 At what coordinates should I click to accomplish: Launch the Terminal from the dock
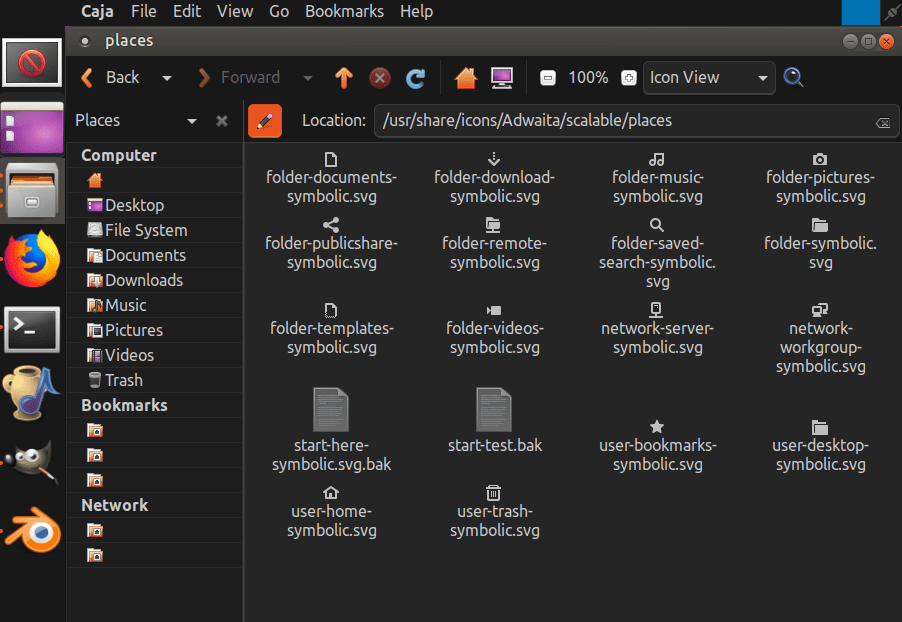click(32, 330)
